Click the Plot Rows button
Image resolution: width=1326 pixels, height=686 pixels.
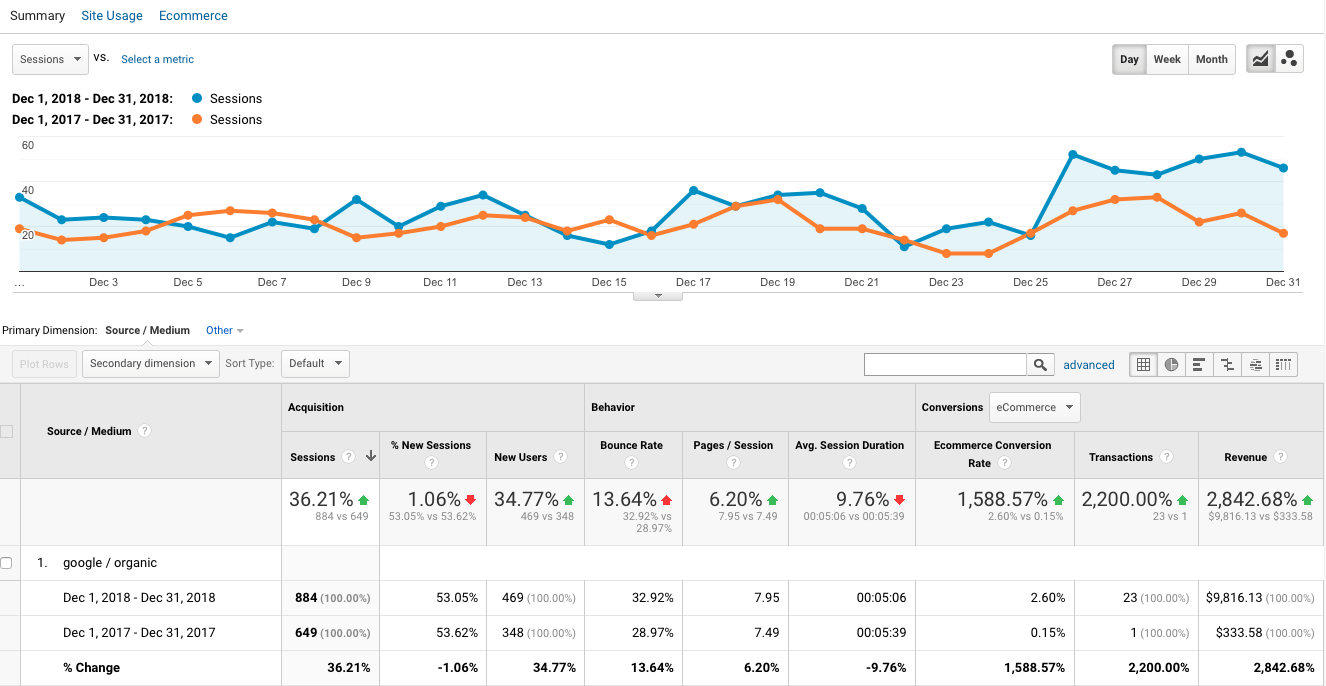coord(44,364)
